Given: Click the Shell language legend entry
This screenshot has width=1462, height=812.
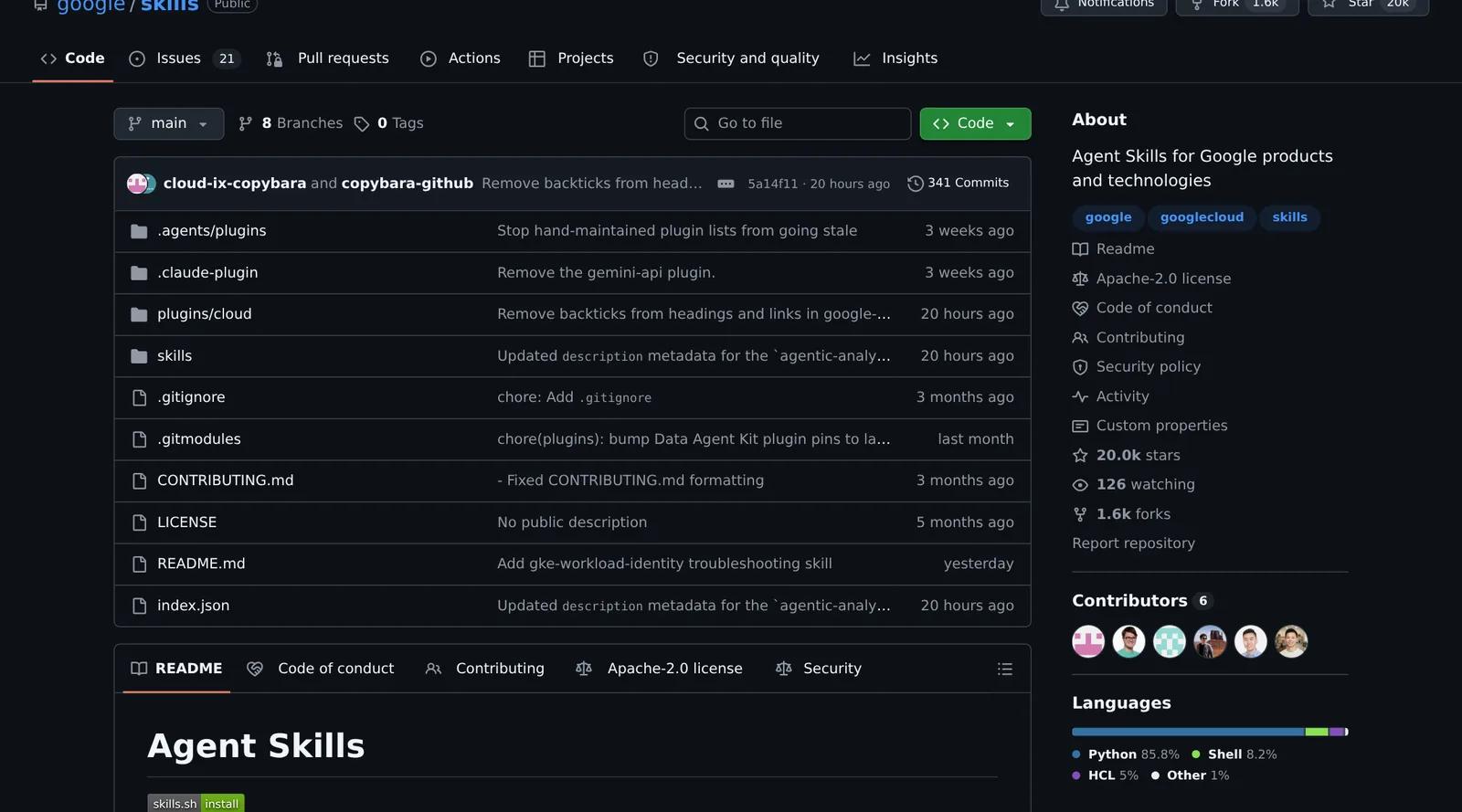Looking at the screenshot, I should [x=1234, y=754].
